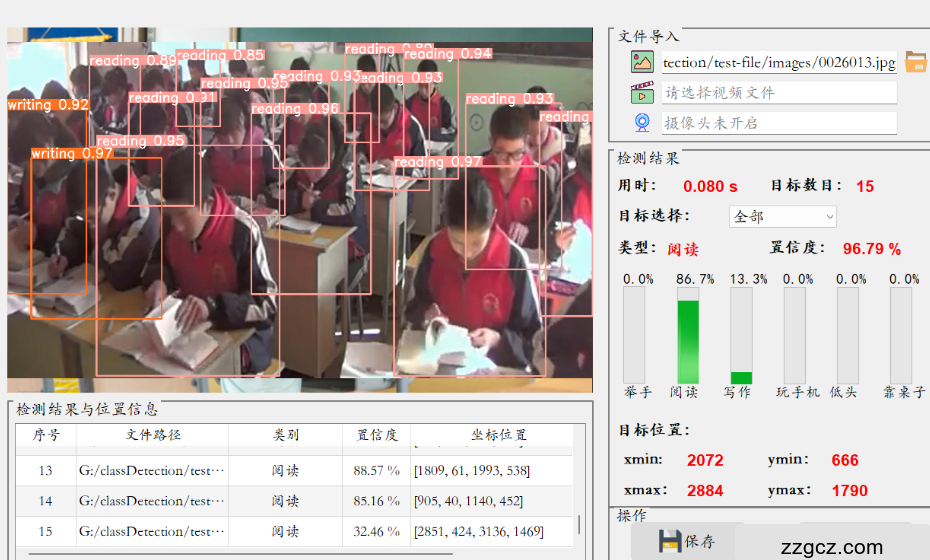Click the floppy disk save icon
Image resolution: width=930 pixels, height=560 pixels.
(x=670, y=541)
